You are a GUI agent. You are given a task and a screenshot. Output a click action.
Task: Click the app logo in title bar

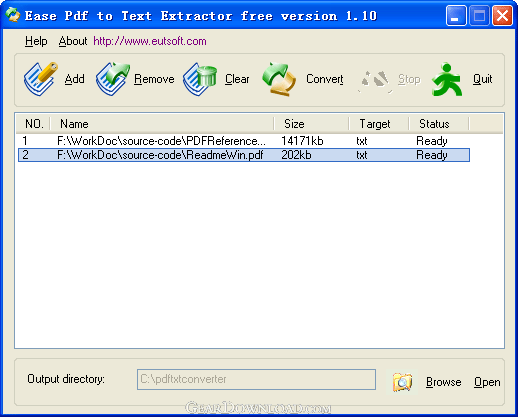pyautogui.click(x=13, y=15)
